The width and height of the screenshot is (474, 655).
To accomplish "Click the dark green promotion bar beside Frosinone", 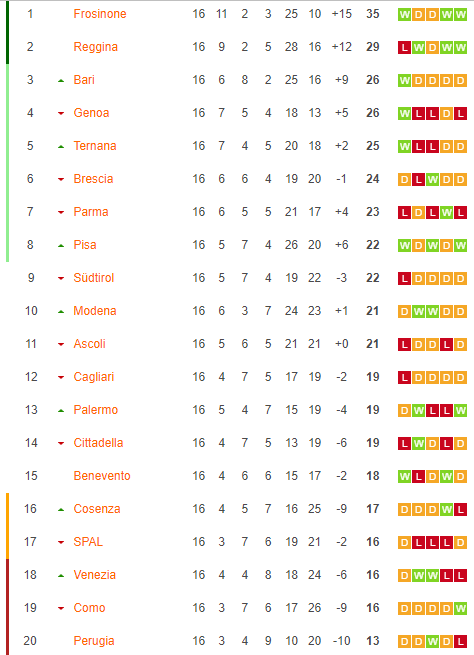I will pyautogui.click(x=7, y=33).
